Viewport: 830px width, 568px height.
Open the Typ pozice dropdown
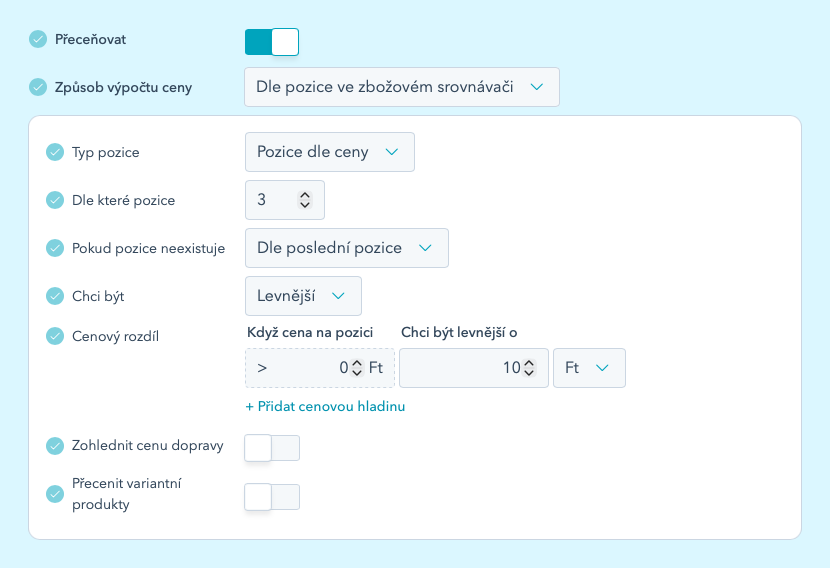click(330, 152)
